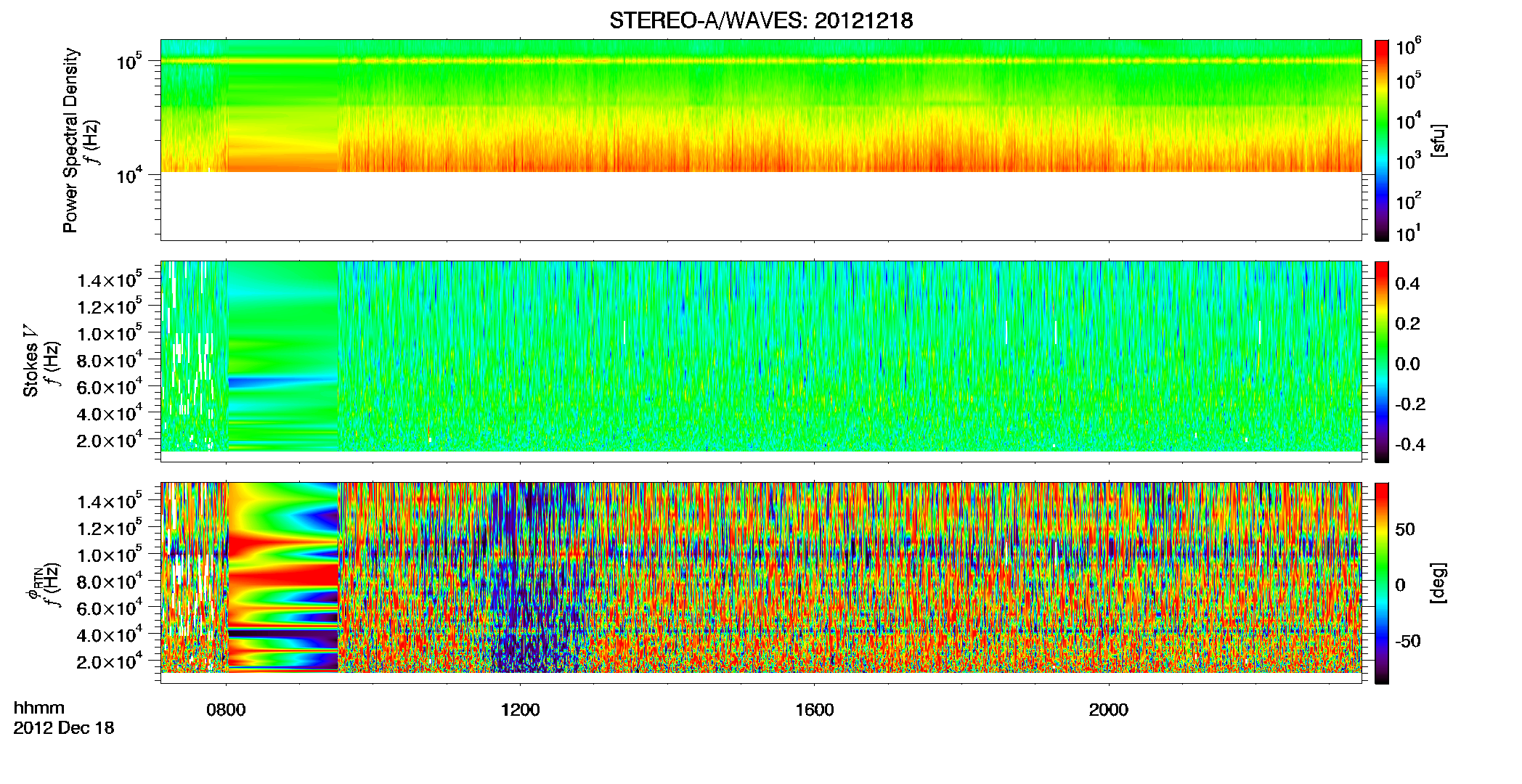Click the 2.0×10^4 tick of the Stokes V panel
The width and height of the screenshot is (1522, 784).
point(110,440)
